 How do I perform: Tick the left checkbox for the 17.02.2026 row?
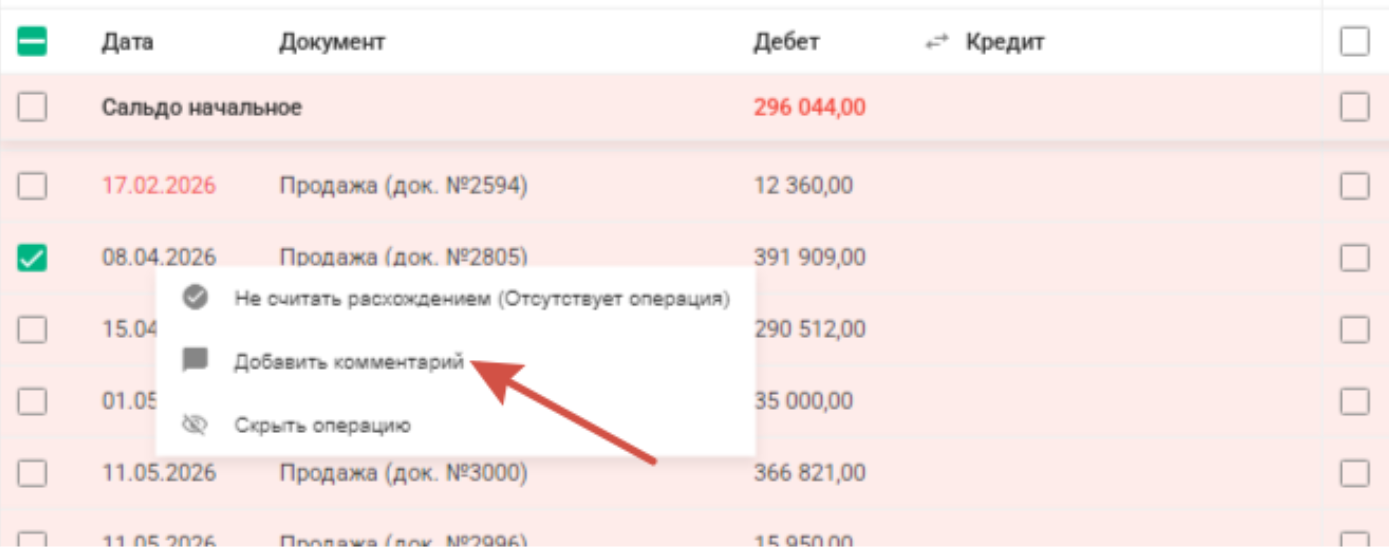click(x=32, y=186)
